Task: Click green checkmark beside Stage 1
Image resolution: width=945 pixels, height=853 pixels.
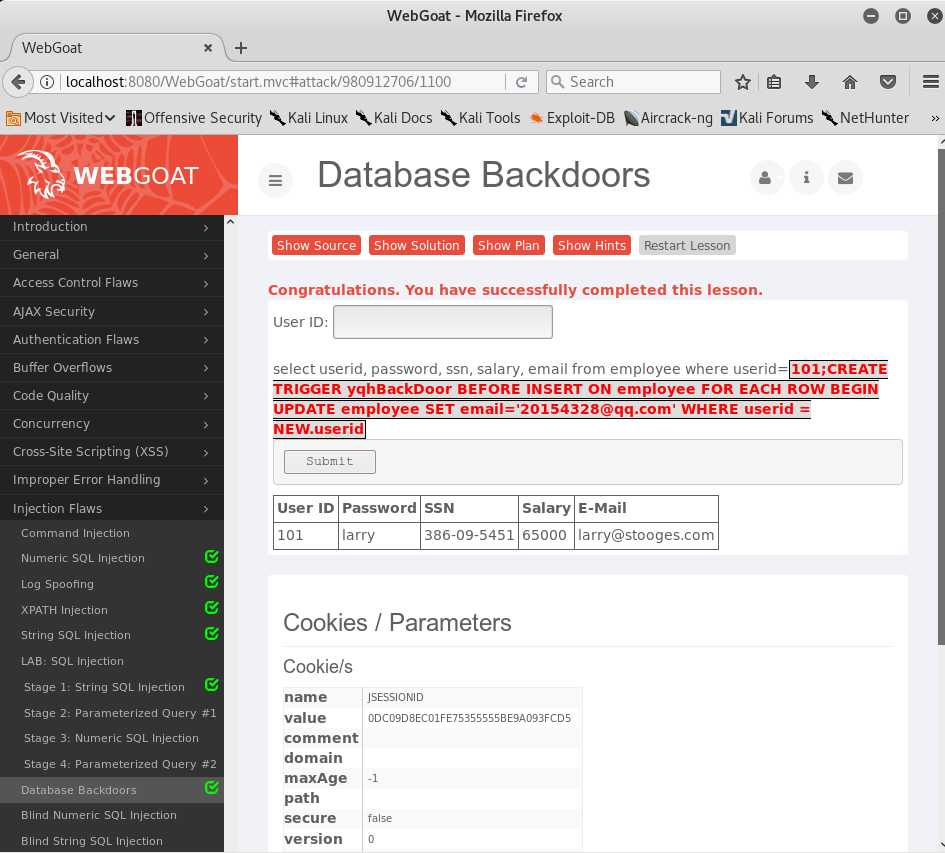Action: click(212, 685)
